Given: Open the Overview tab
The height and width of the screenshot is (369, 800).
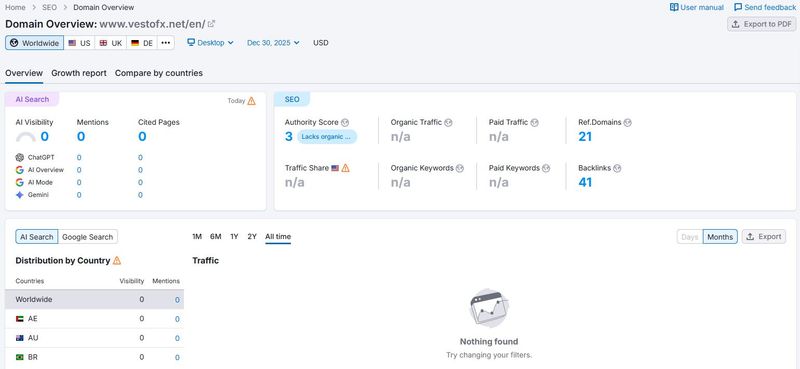Looking at the screenshot, I should (24, 73).
